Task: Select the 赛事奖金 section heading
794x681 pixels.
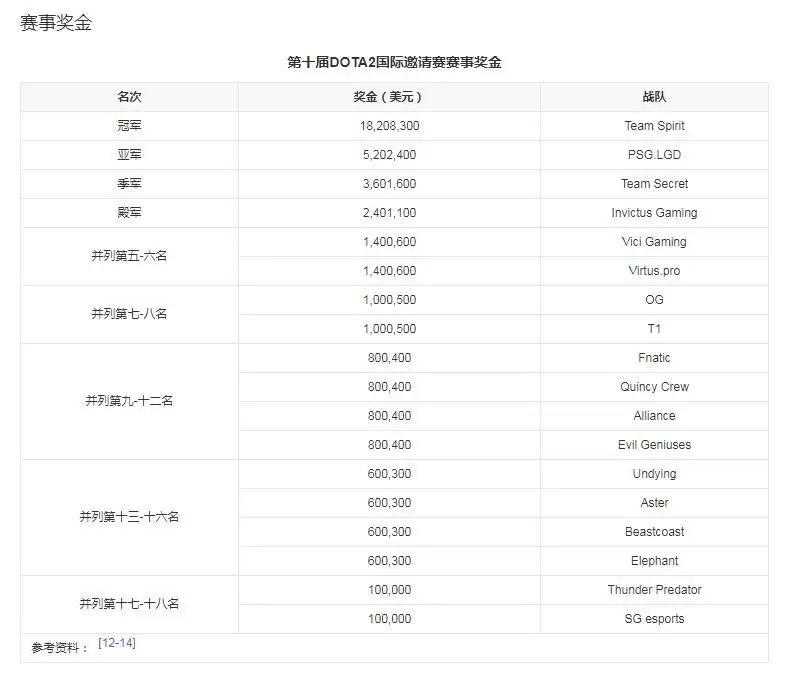Action: [x=56, y=23]
